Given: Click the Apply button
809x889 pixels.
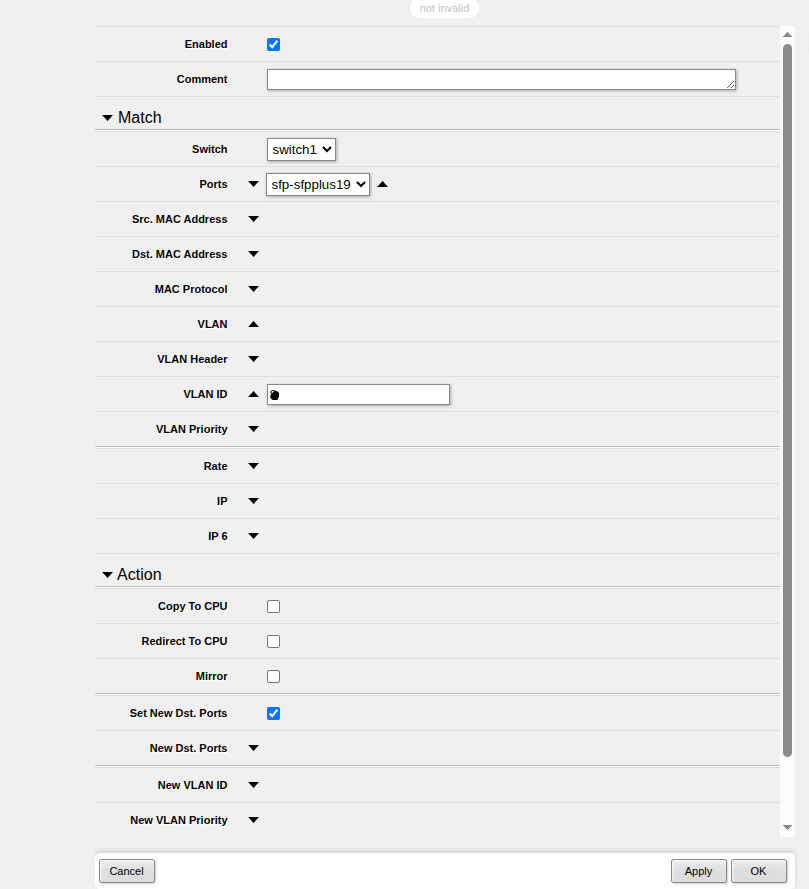Looking at the screenshot, I should [698, 871].
